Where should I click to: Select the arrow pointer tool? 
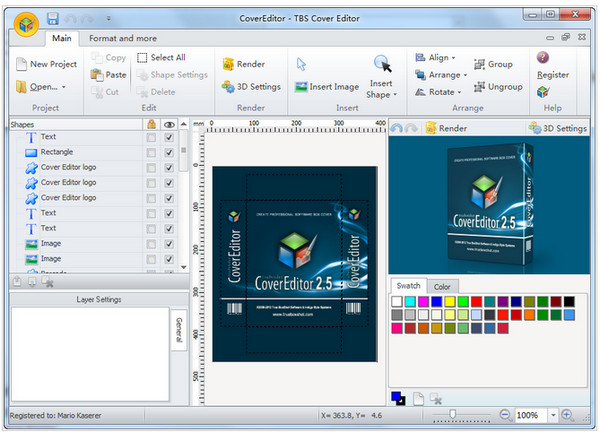(302, 64)
